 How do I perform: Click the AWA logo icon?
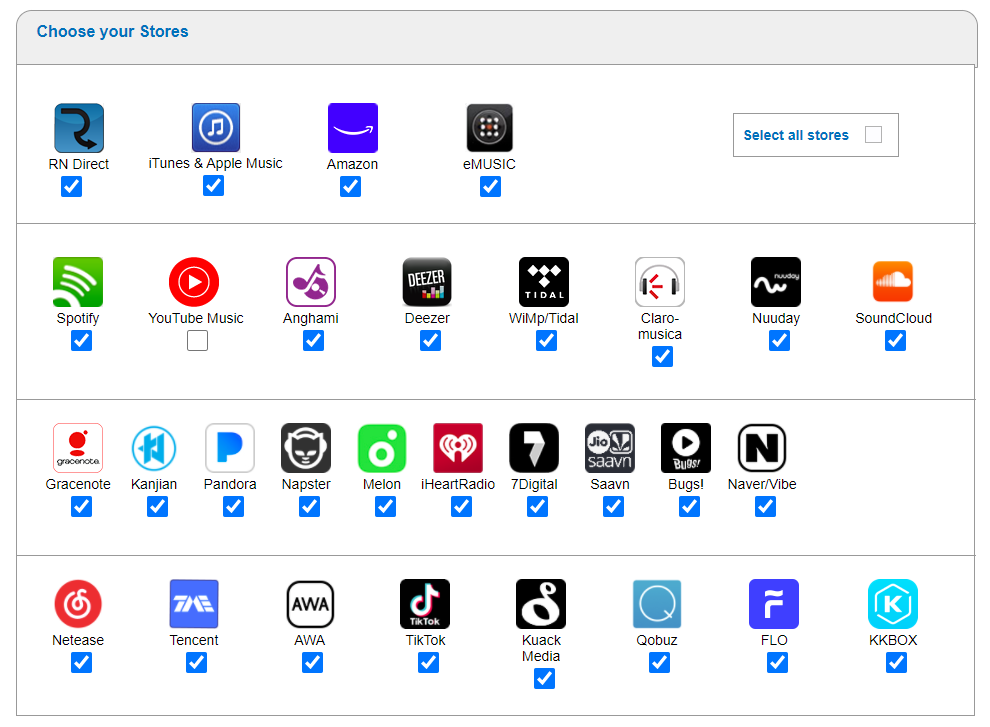pyautogui.click(x=310, y=604)
